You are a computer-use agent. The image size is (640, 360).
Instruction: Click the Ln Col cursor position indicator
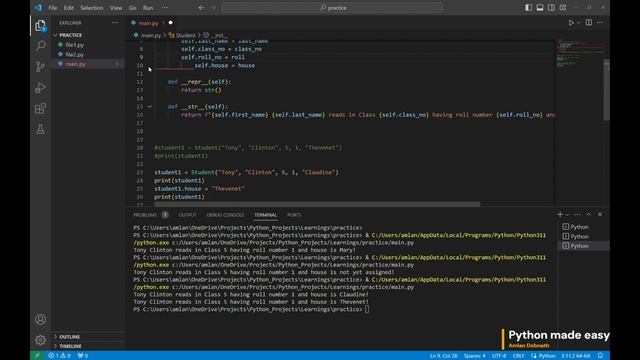443,356
